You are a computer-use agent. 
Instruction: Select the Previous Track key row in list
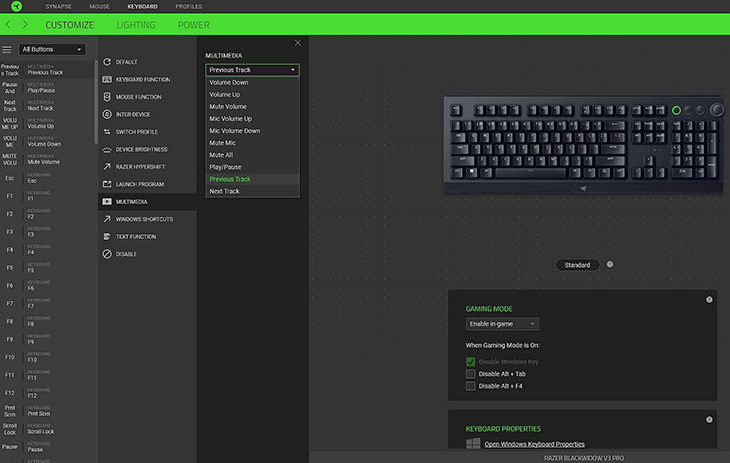click(x=47, y=70)
